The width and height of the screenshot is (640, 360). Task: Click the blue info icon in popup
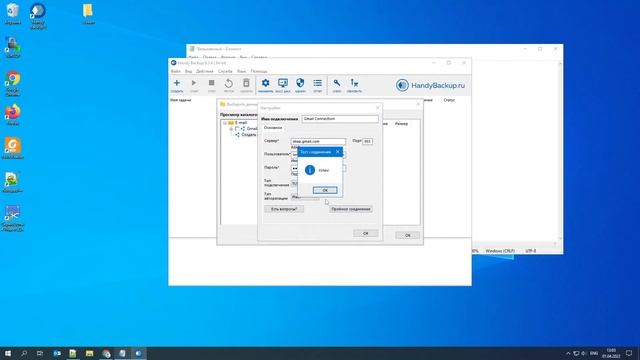[x=310, y=170]
